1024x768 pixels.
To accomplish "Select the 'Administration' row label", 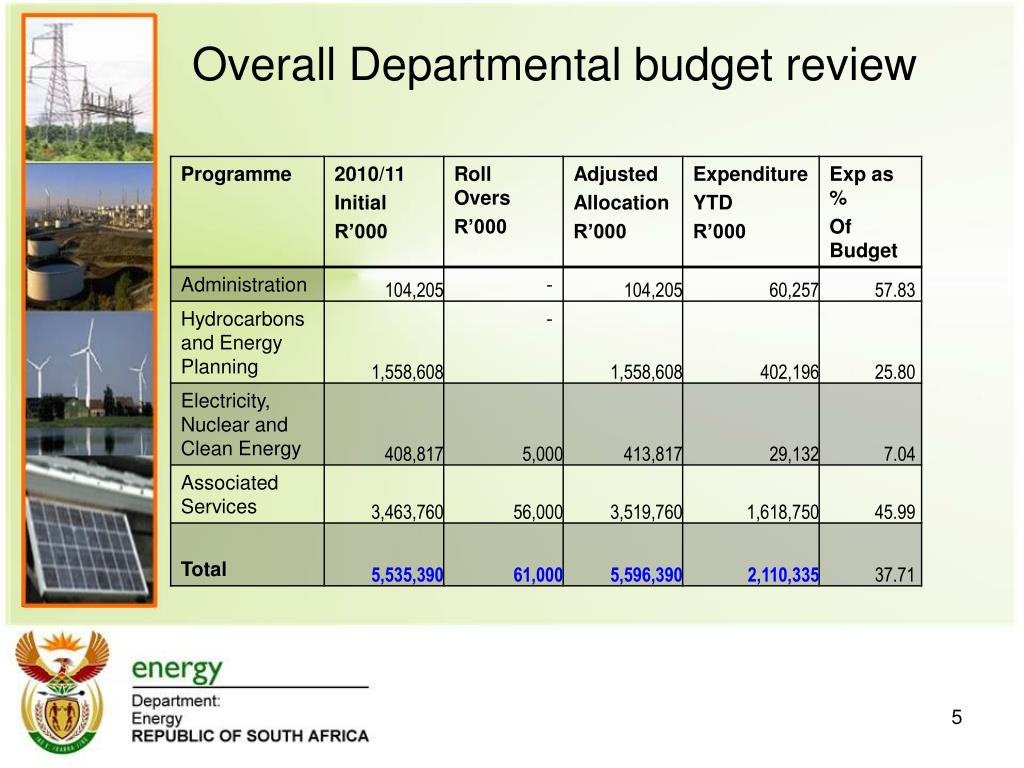I will [244, 285].
